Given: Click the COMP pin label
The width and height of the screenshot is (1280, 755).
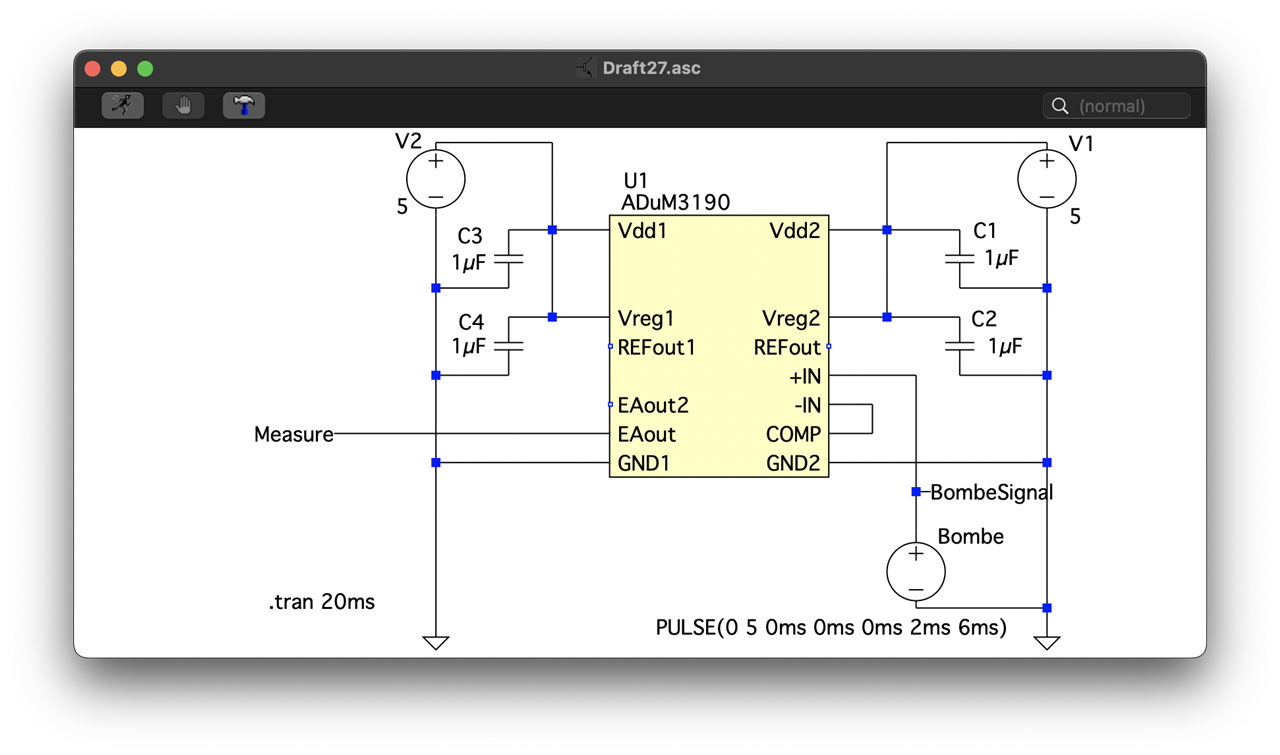Looking at the screenshot, I should click(793, 434).
